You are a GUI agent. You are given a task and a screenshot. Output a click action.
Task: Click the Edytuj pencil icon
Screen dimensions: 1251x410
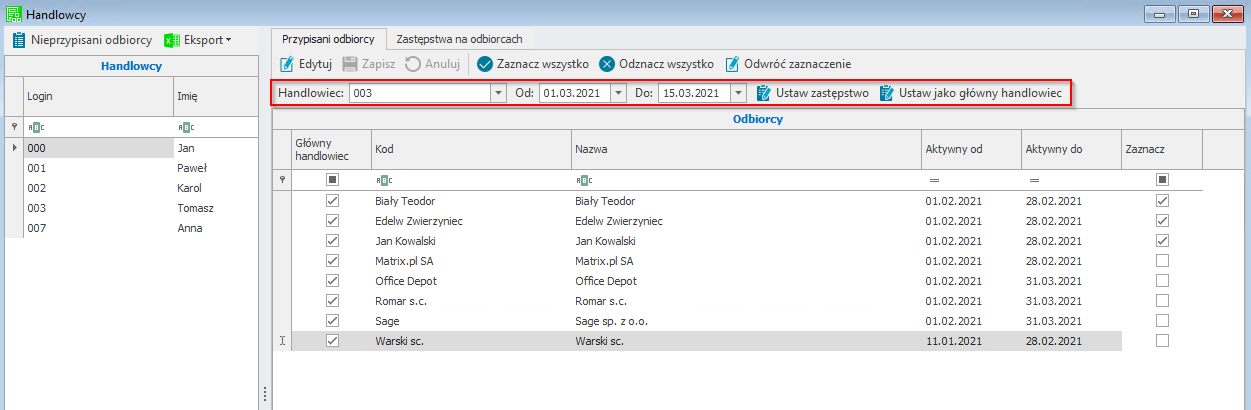287,64
